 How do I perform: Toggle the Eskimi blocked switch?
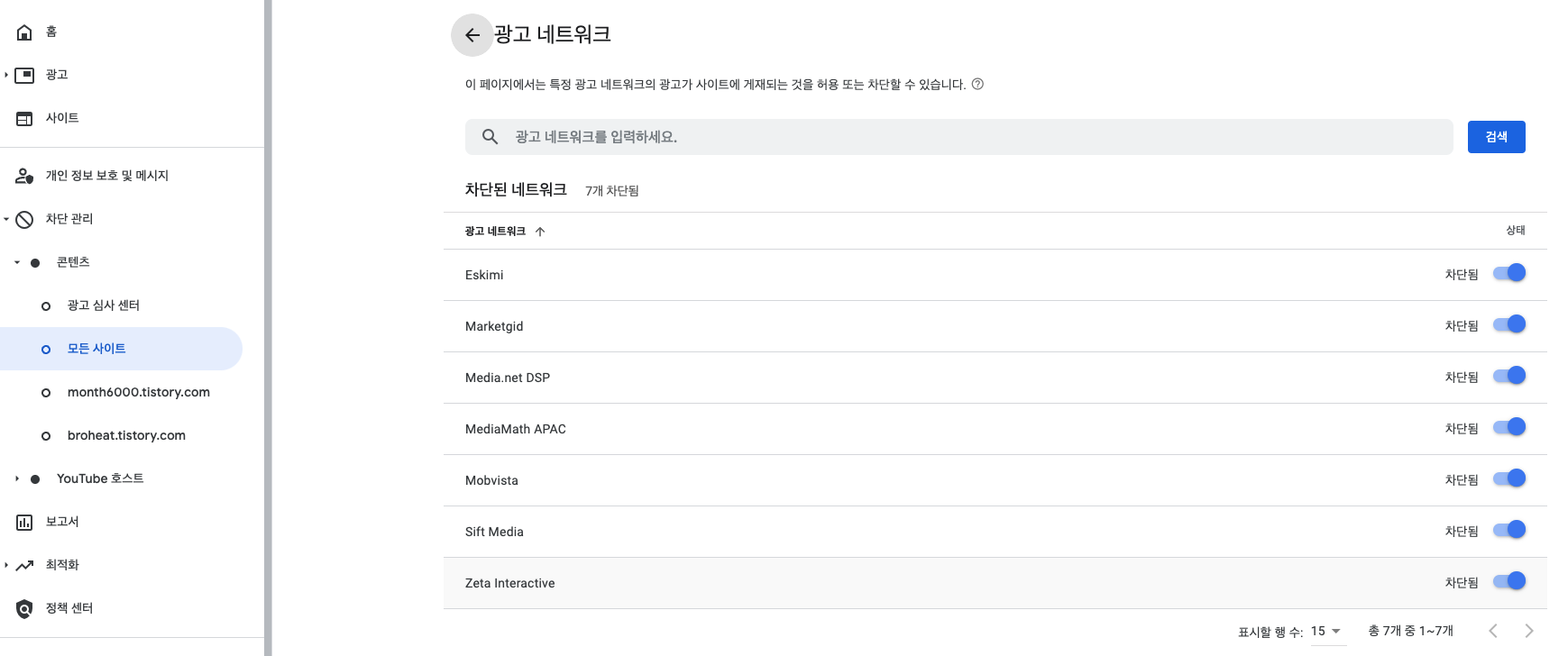[1508, 273]
